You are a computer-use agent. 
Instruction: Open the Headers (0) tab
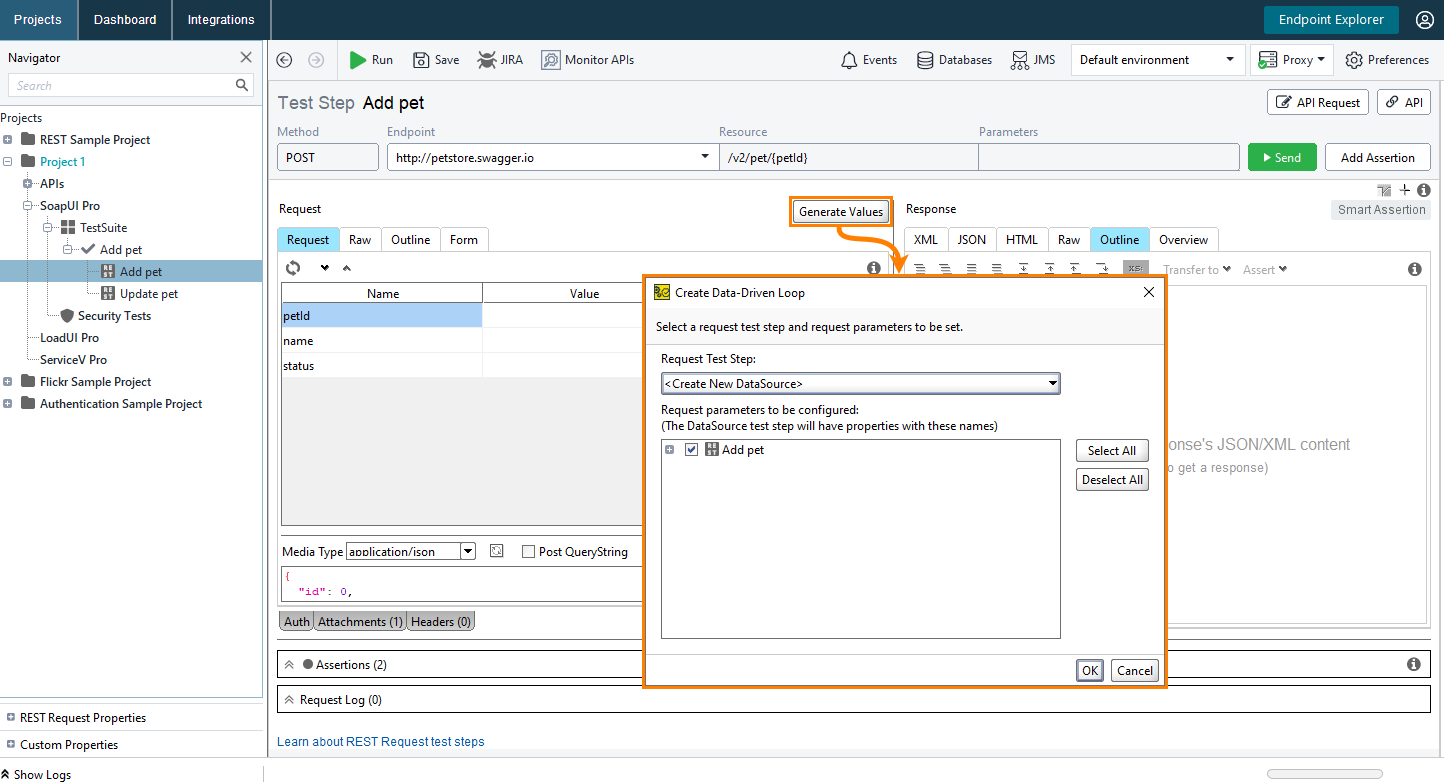tap(441, 622)
